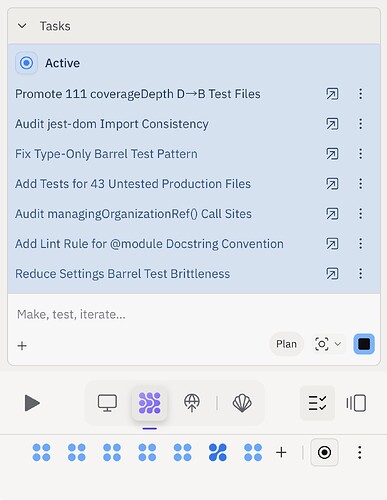This screenshot has height=500, width=387.
Task: Stop the running task with the blue stop button
Action: pyautogui.click(x=364, y=344)
